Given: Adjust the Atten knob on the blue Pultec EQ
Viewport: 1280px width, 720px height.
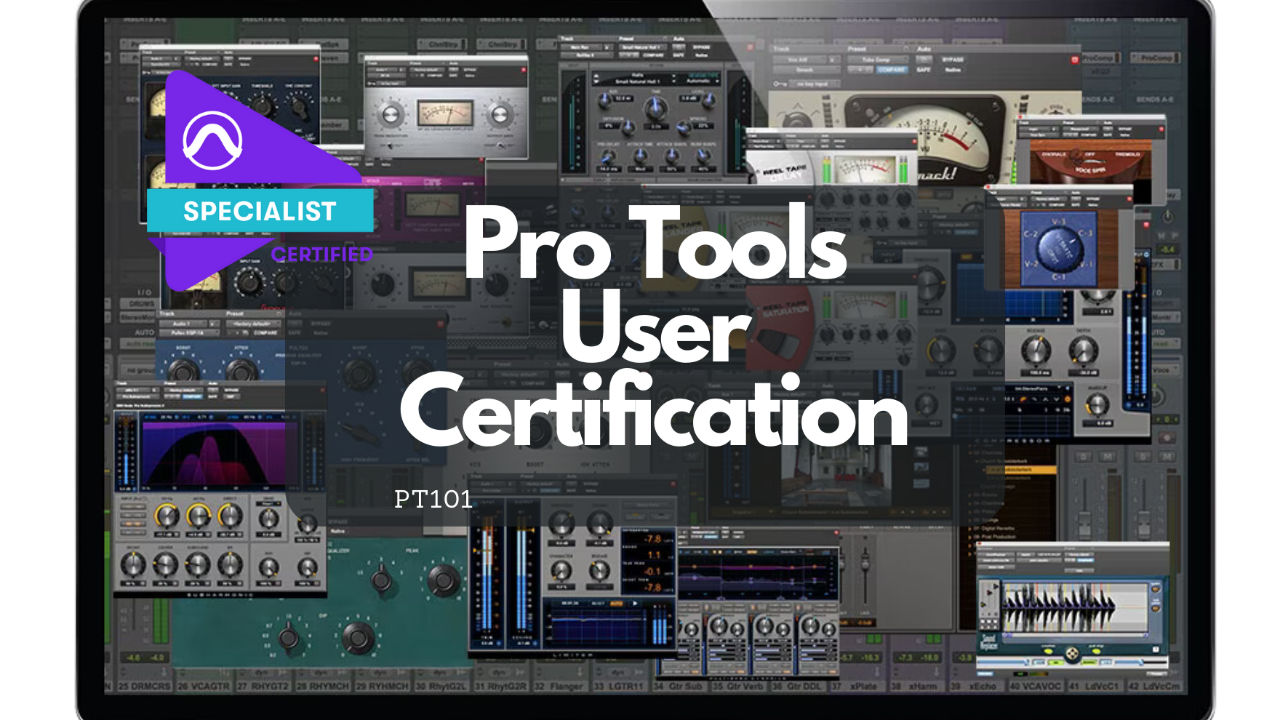Looking at the screenshot, I should click(240, 370).
